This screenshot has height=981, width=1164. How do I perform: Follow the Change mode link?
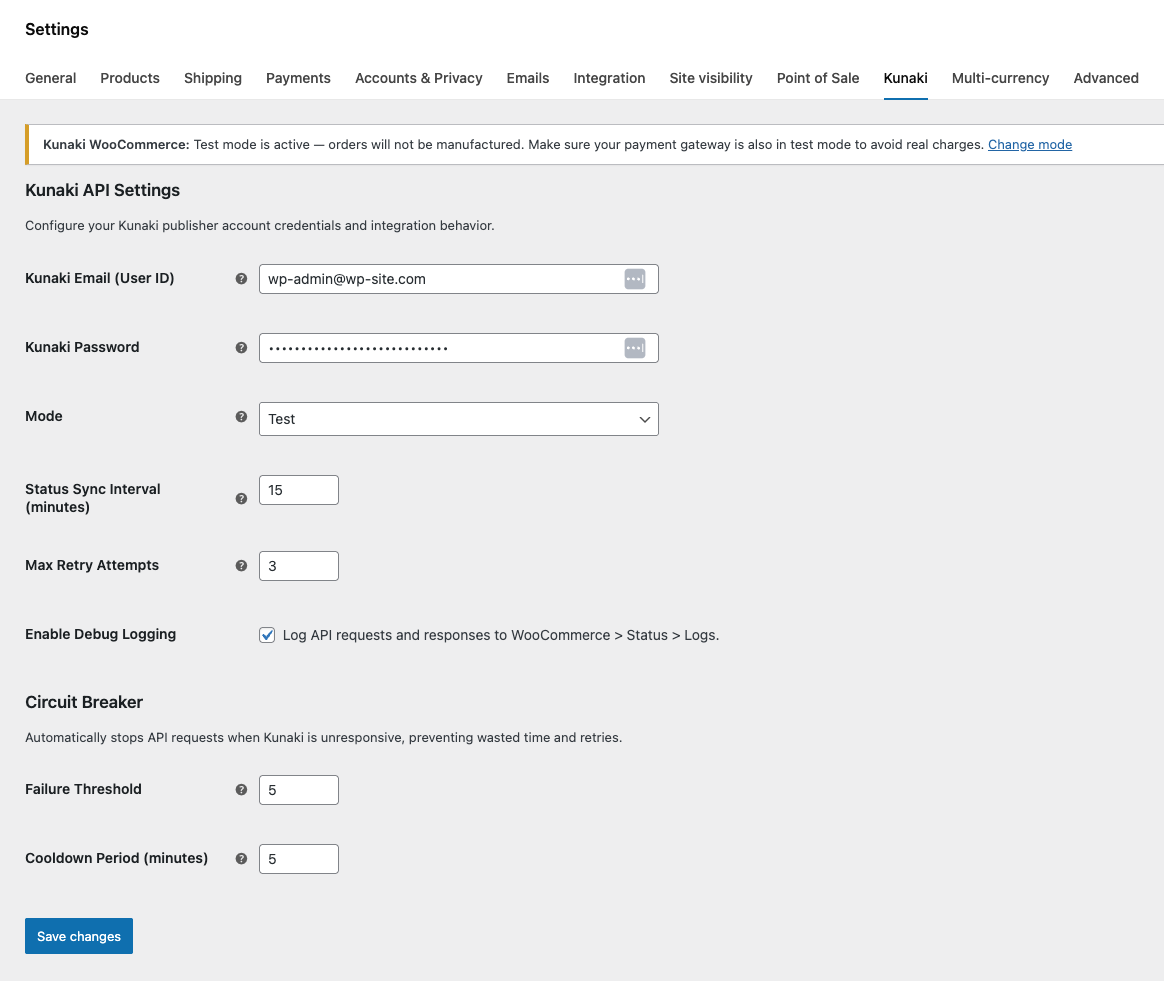tap(1030, 145)
